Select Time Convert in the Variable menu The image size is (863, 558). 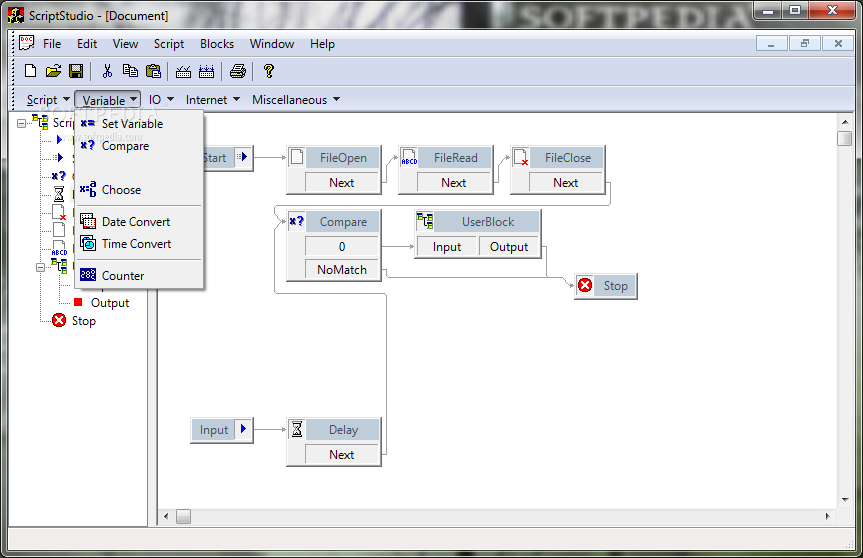tap(139, 244)
